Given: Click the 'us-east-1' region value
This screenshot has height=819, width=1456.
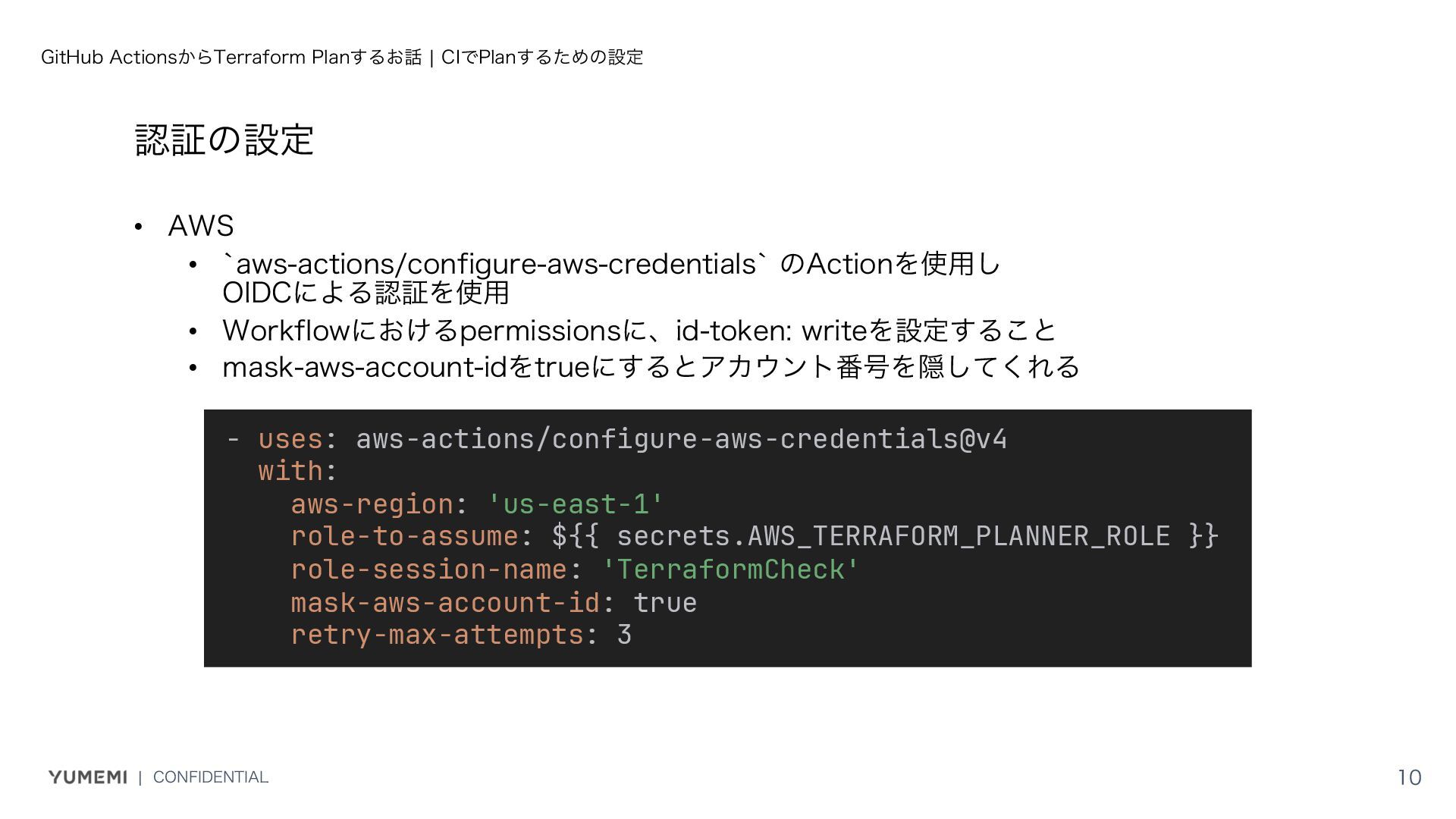Looking at the screenshot, I should (x=576, y=504).
